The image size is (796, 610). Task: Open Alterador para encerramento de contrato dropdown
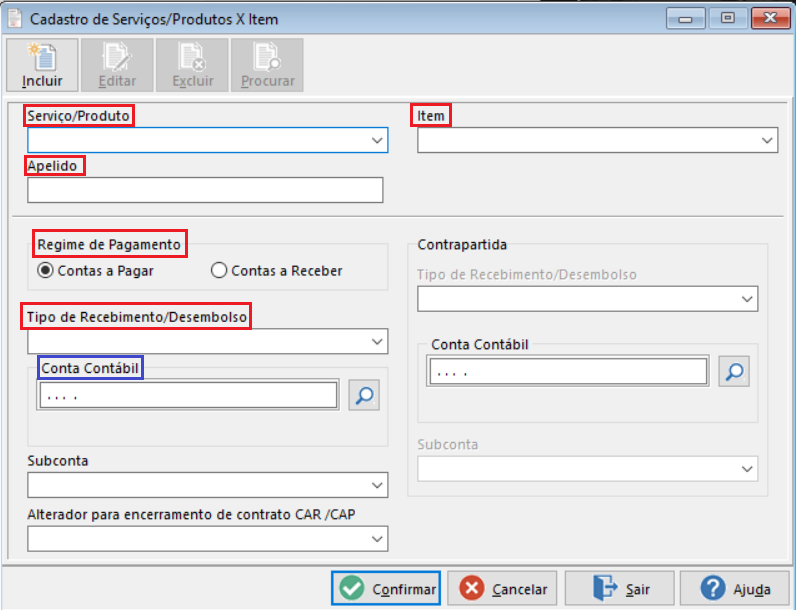tap(208, 538)
